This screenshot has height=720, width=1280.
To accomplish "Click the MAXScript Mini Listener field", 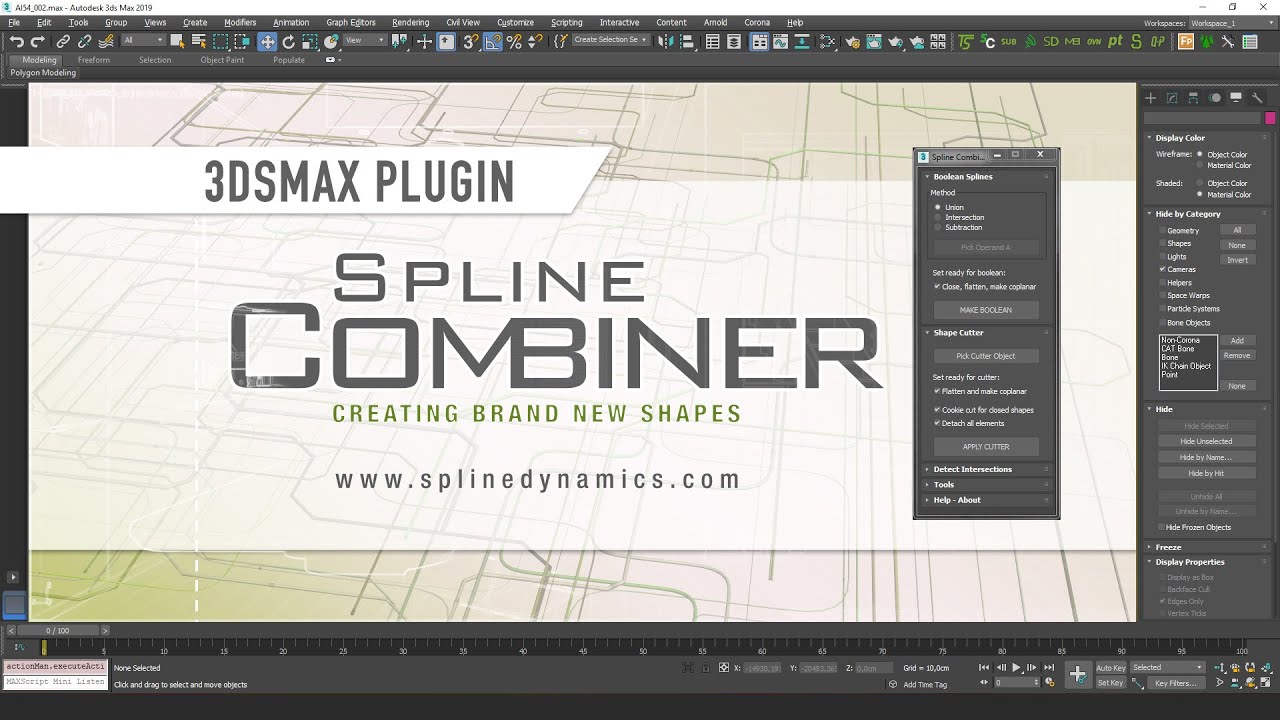I will point(55,682).
